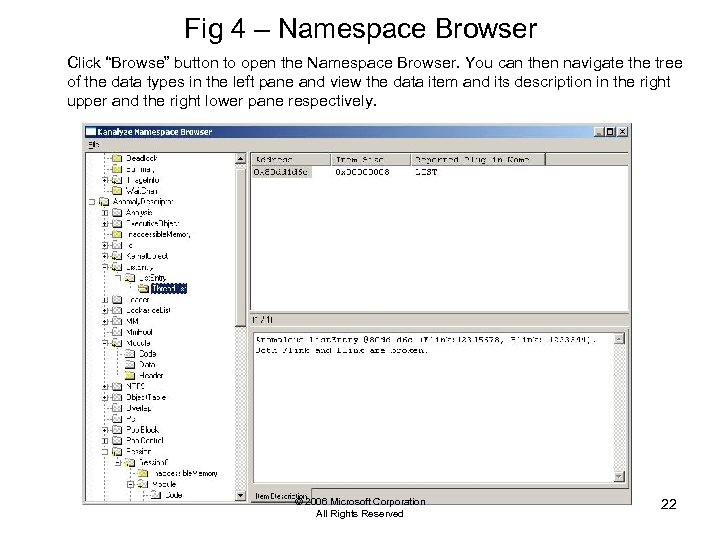This screenshot has width=720, height=540.
Task: Click inside the anomaly description text area
Action: (x=434, y=406)
